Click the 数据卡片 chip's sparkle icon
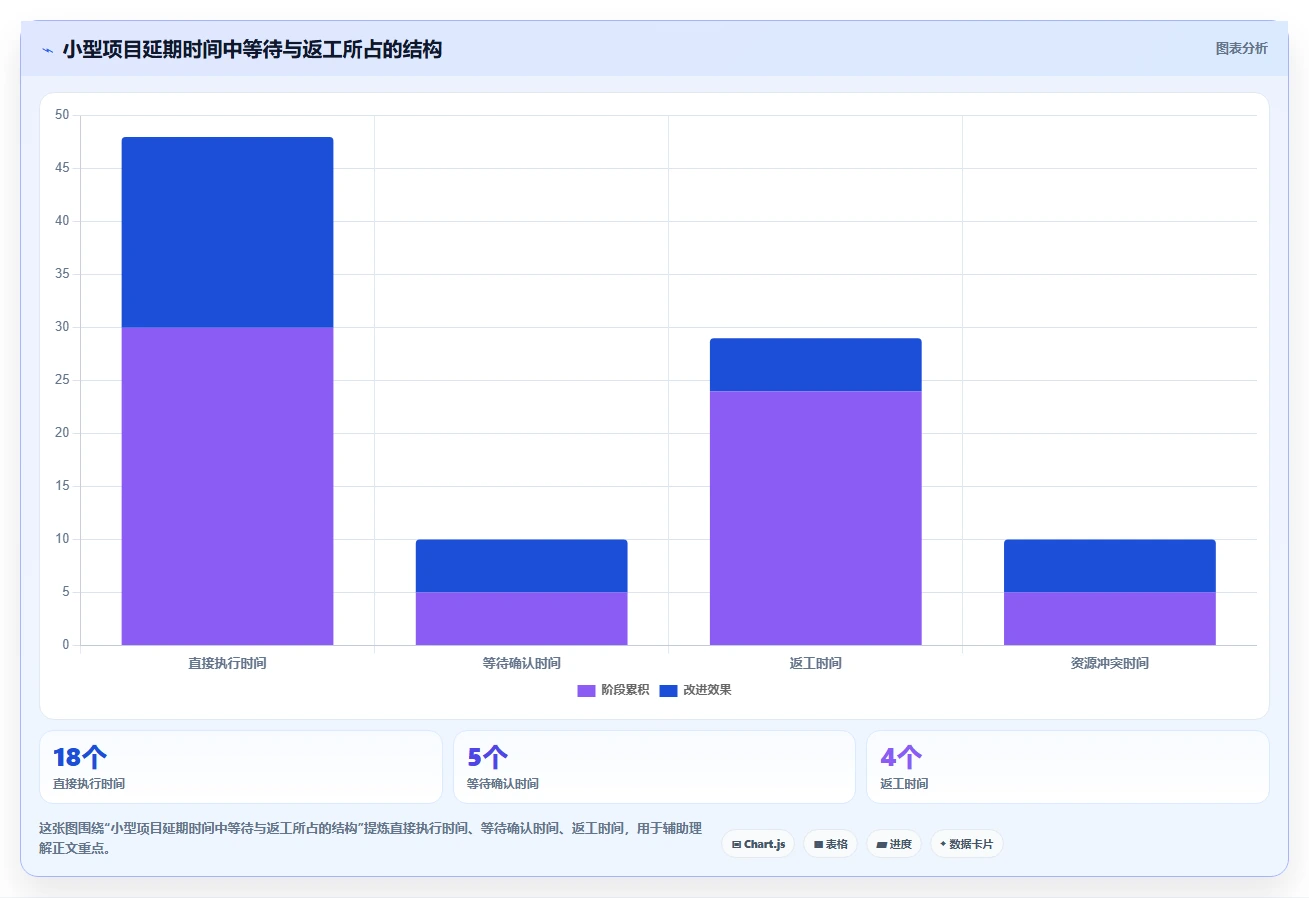This screenshot has height=898, width=1309. (x=943, y=845)
